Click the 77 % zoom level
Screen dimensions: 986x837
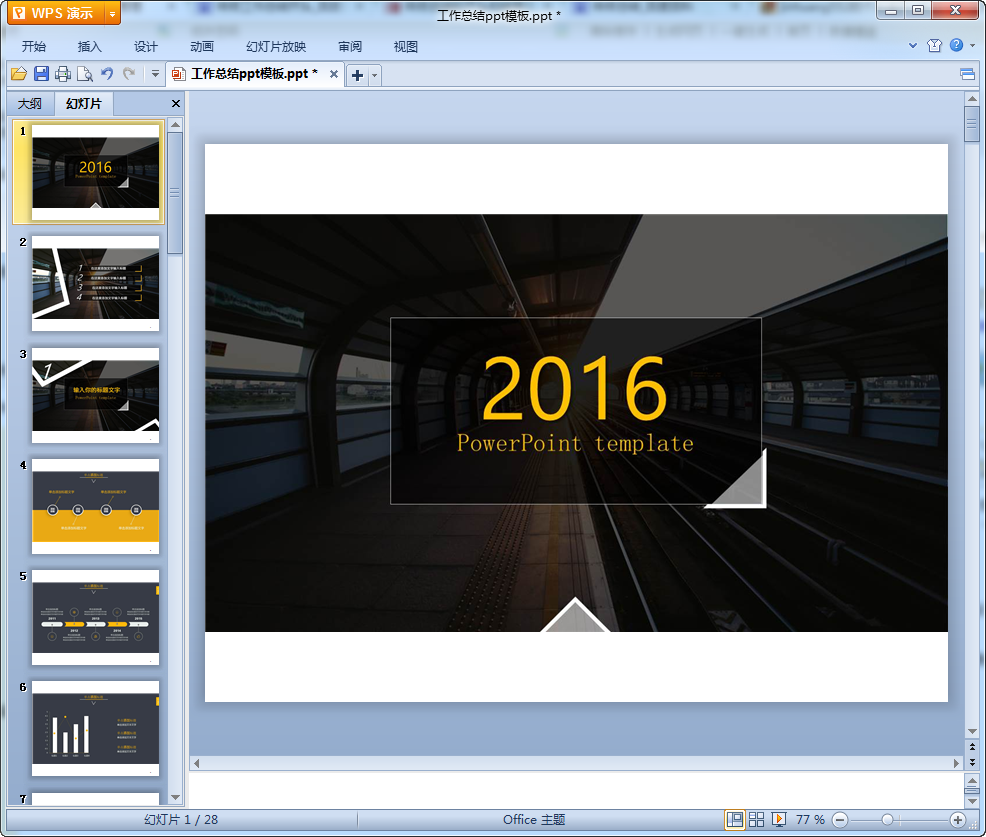pyautogui.click(x=810, y=819)
